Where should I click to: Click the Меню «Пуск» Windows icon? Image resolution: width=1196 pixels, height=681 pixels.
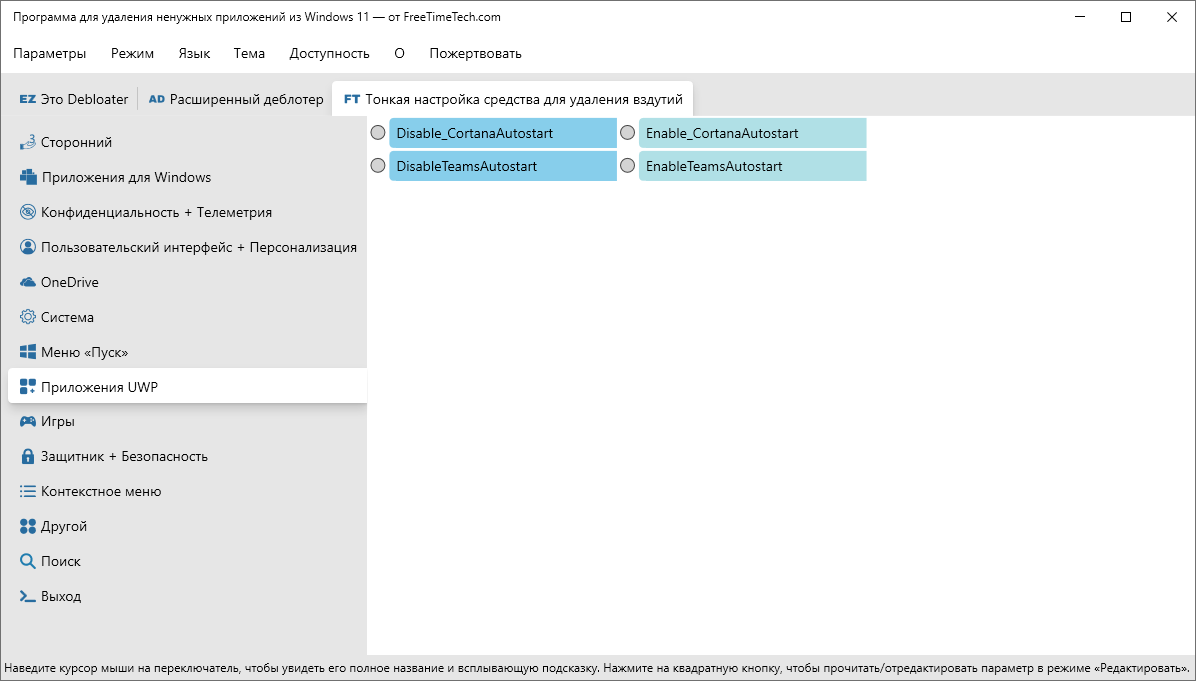[x=27, y=352]
